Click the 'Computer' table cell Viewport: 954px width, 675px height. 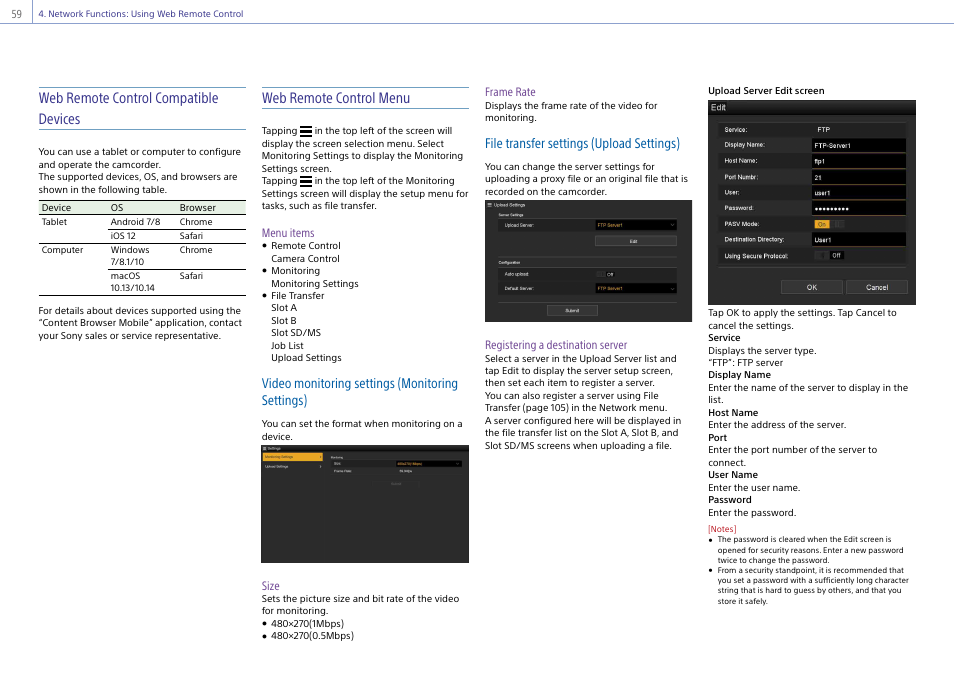point(62,250)
